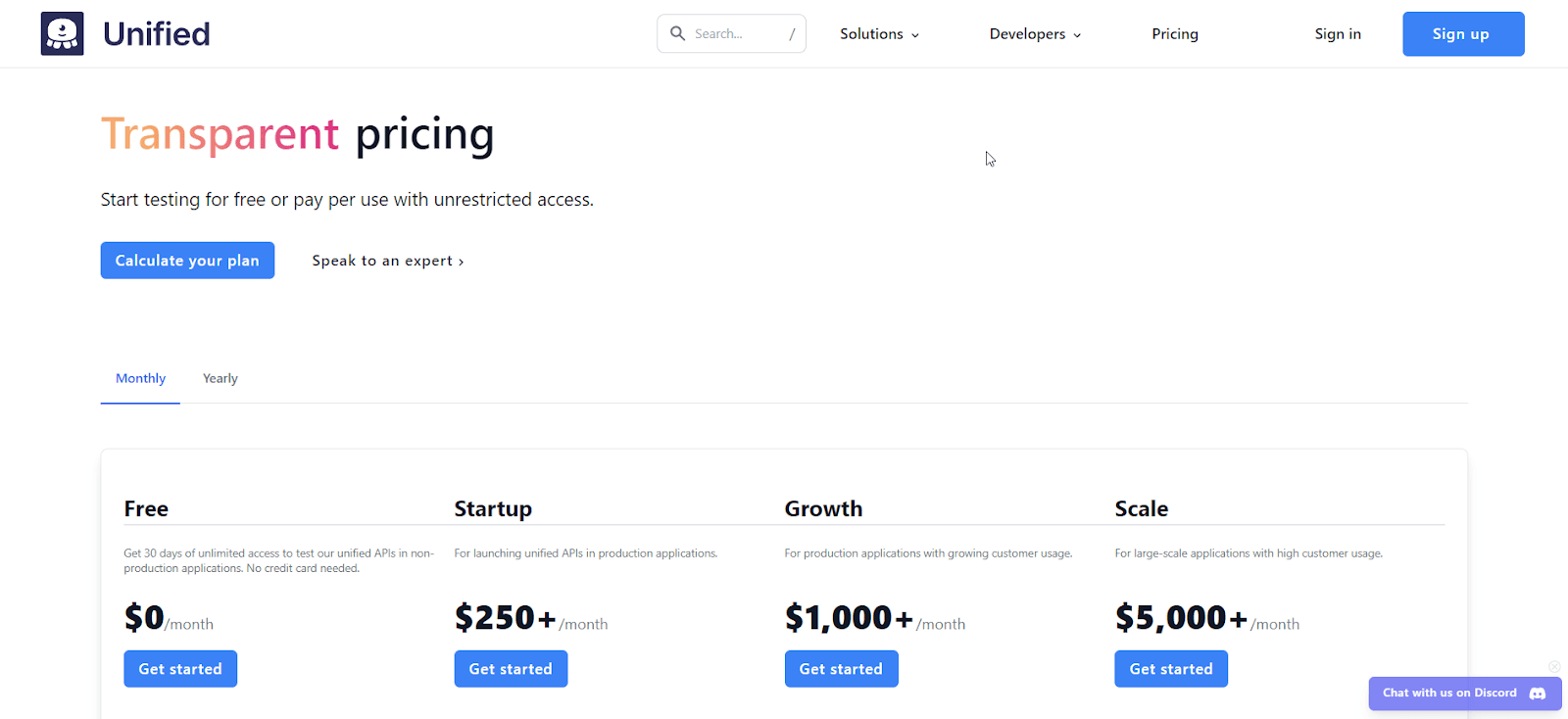Image resolution: width=1568 pixels, height=719 pixels.
Task: Click the Discord icon in chat widget
Action: (x=1538, y=694)
